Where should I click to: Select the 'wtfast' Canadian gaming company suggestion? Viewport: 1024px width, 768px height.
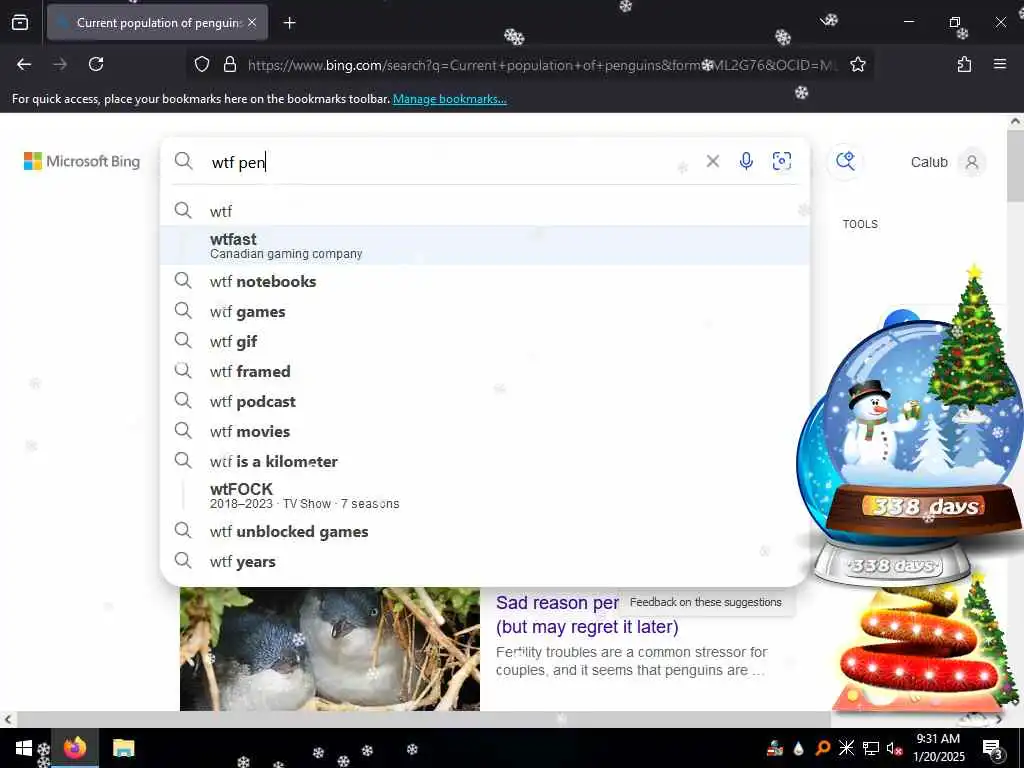[485, 246]
